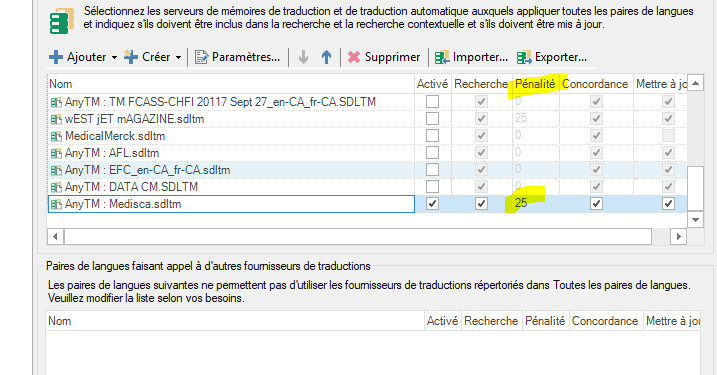
Task: Select the wEST jET mAGAZINE.sdltm row
Action: click(x=231, y=119)
